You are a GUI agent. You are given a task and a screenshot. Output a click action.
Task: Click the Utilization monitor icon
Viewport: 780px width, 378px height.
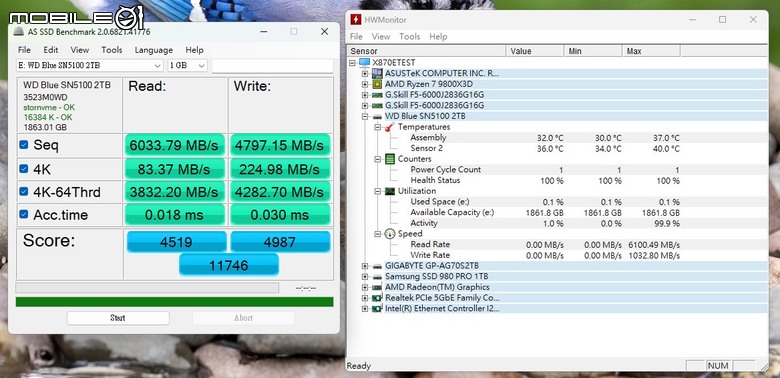[390, 191]
